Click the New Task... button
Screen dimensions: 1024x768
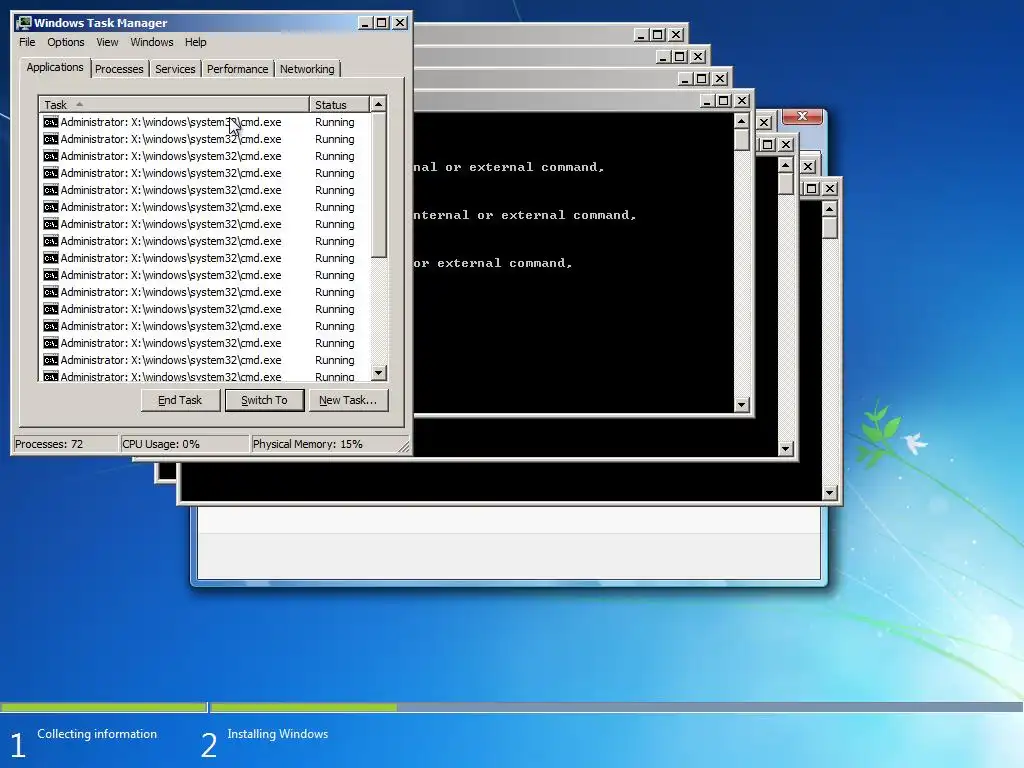(x=348, y=400)
